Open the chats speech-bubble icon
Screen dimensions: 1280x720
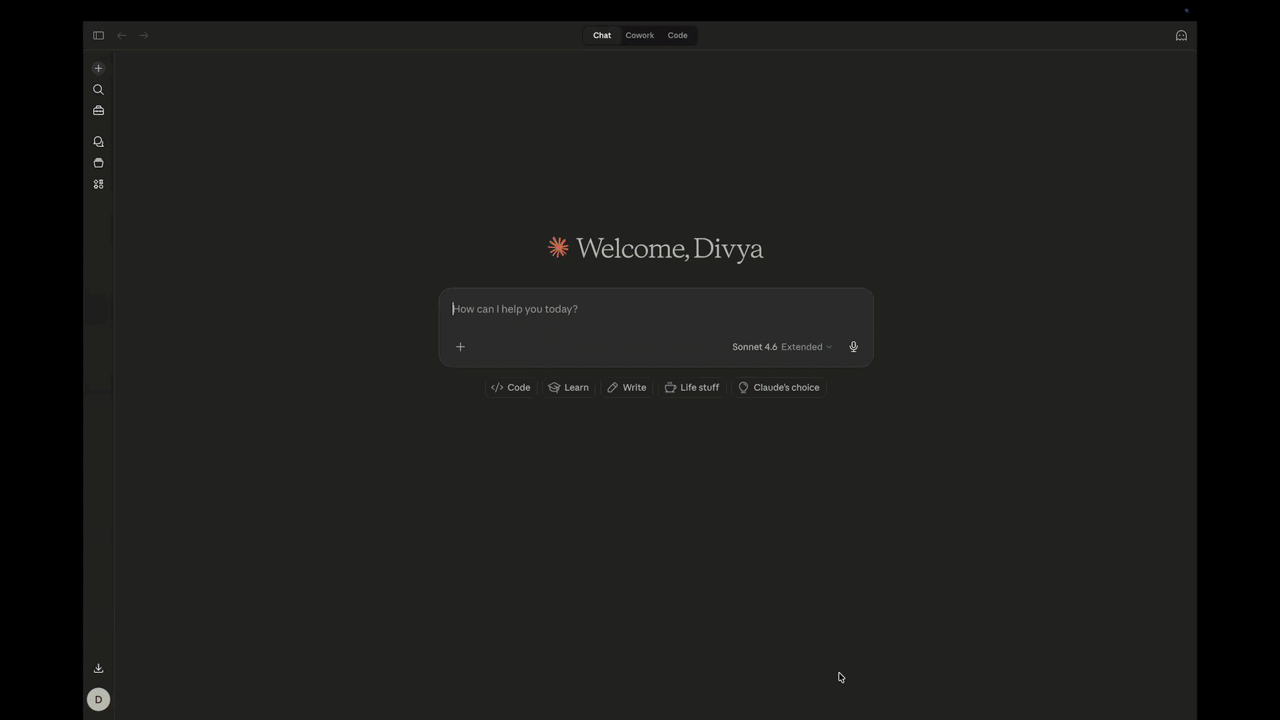tap(98, 142)
